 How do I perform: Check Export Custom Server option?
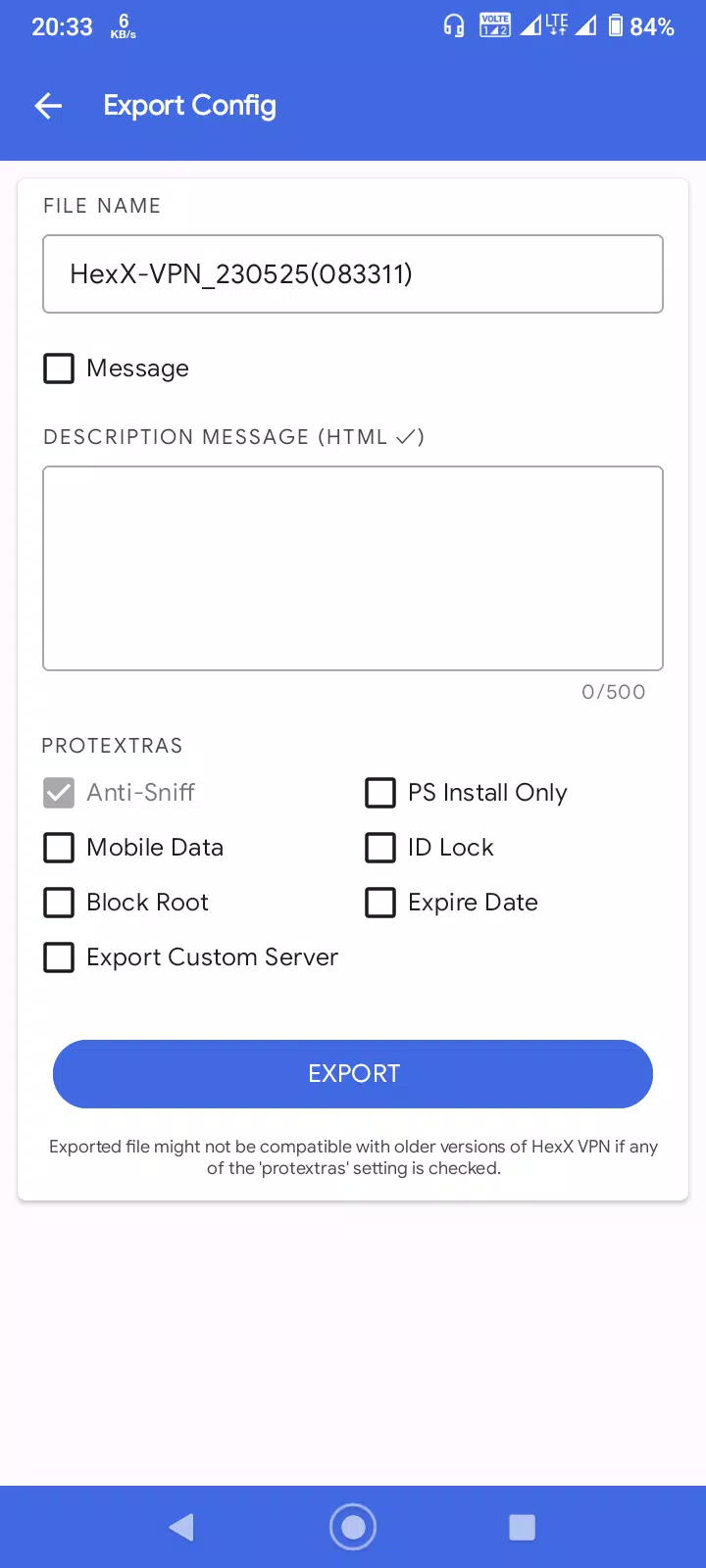59,957
